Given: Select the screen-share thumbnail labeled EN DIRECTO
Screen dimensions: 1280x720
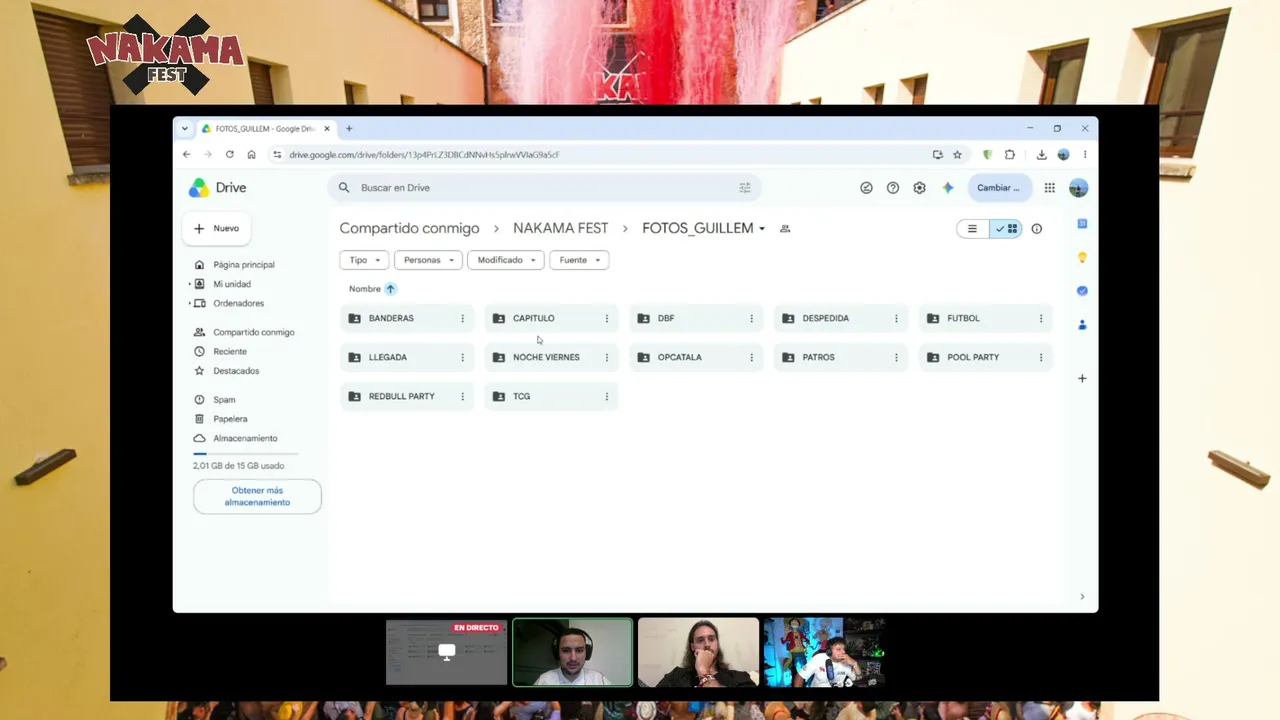Looking at the screenshot, I should [447, 652].
